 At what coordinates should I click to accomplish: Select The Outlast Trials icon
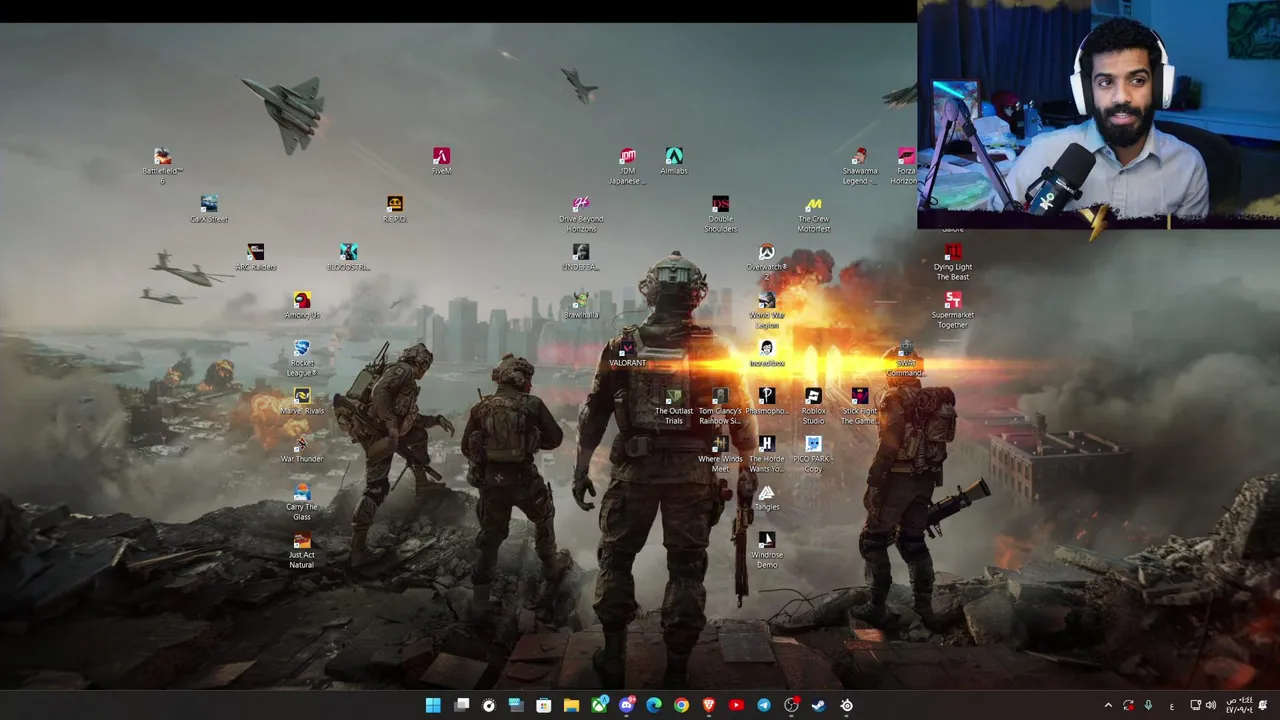click(x=674, y=406)
